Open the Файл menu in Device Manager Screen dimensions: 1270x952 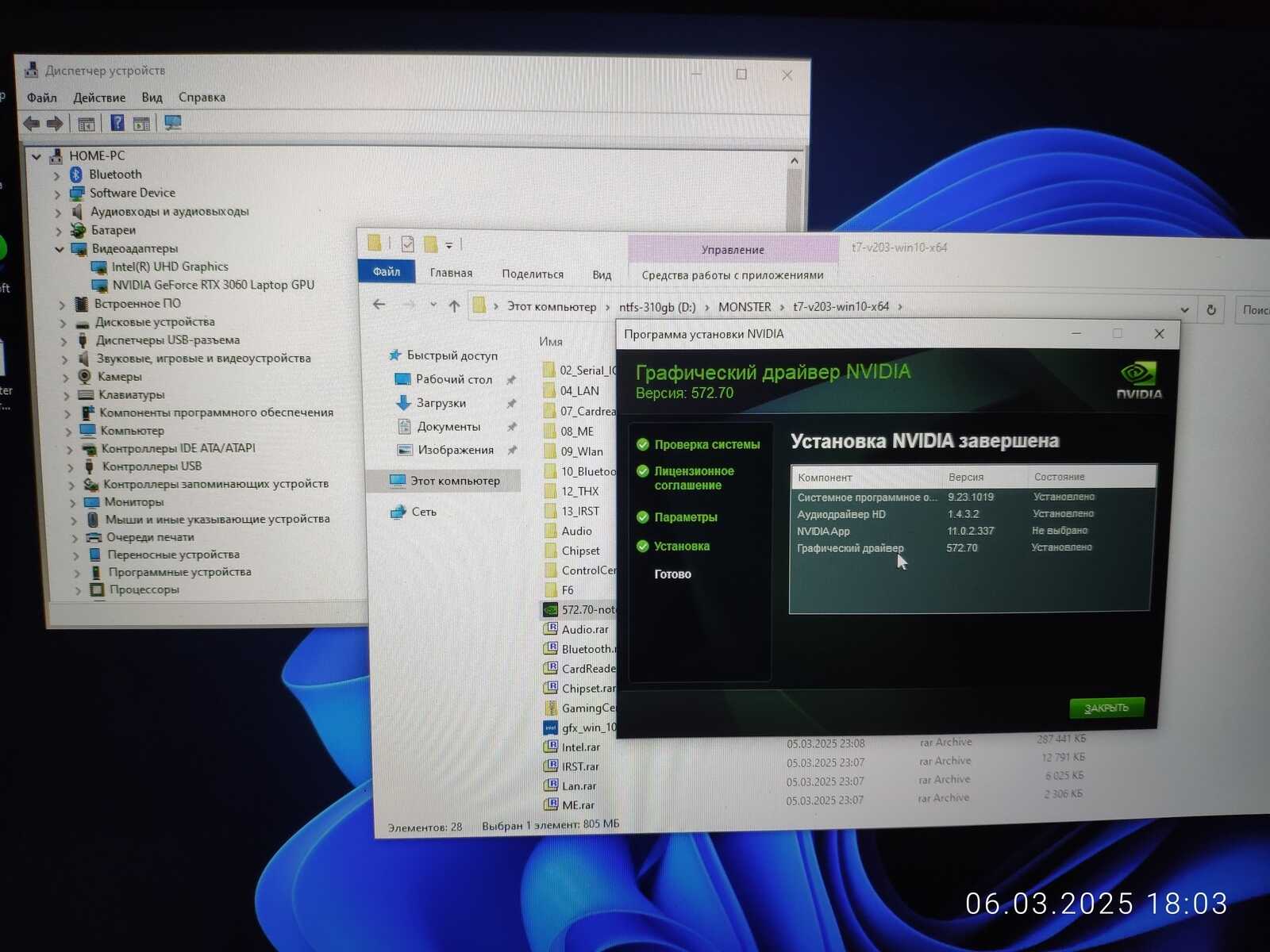pyautogui.click(x=42, y=98)
